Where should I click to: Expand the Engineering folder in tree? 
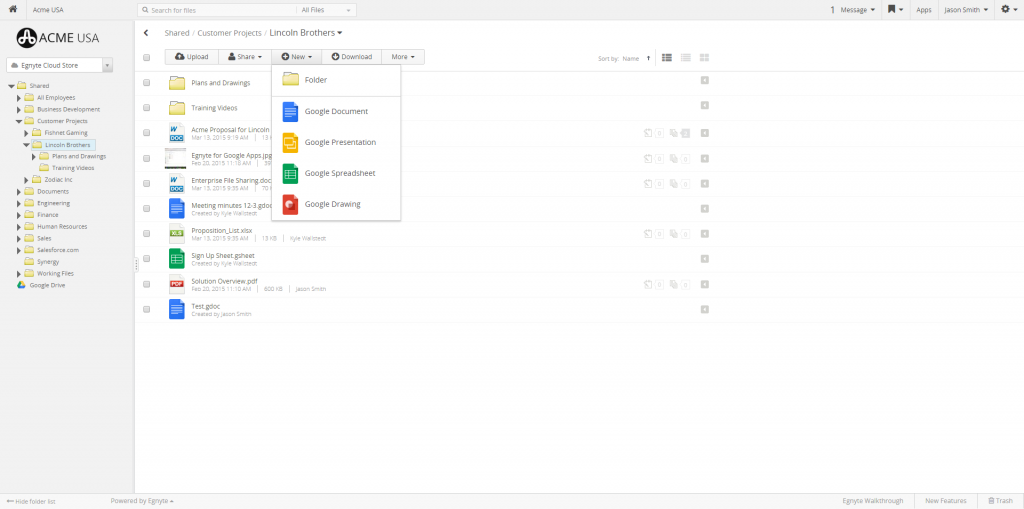(x=18, y=203)
